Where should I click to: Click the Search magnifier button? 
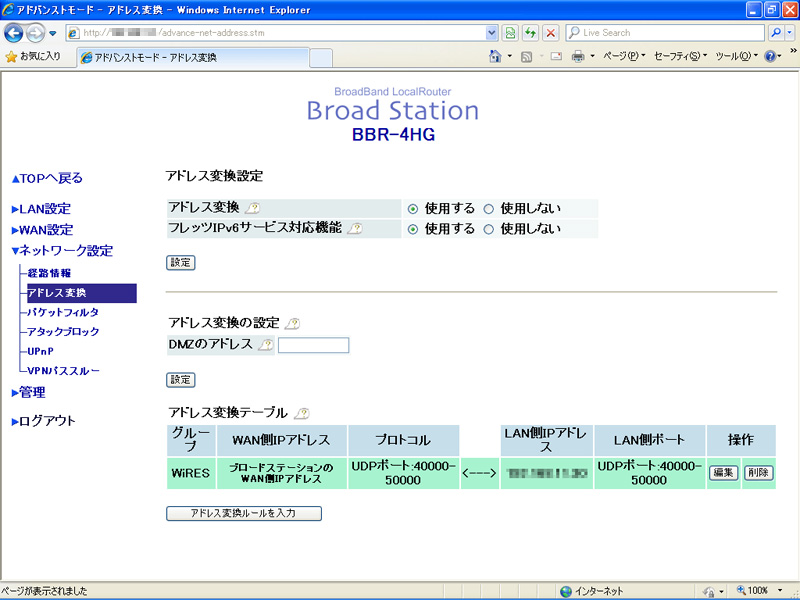pyautogui.click(x=776, y=33)
